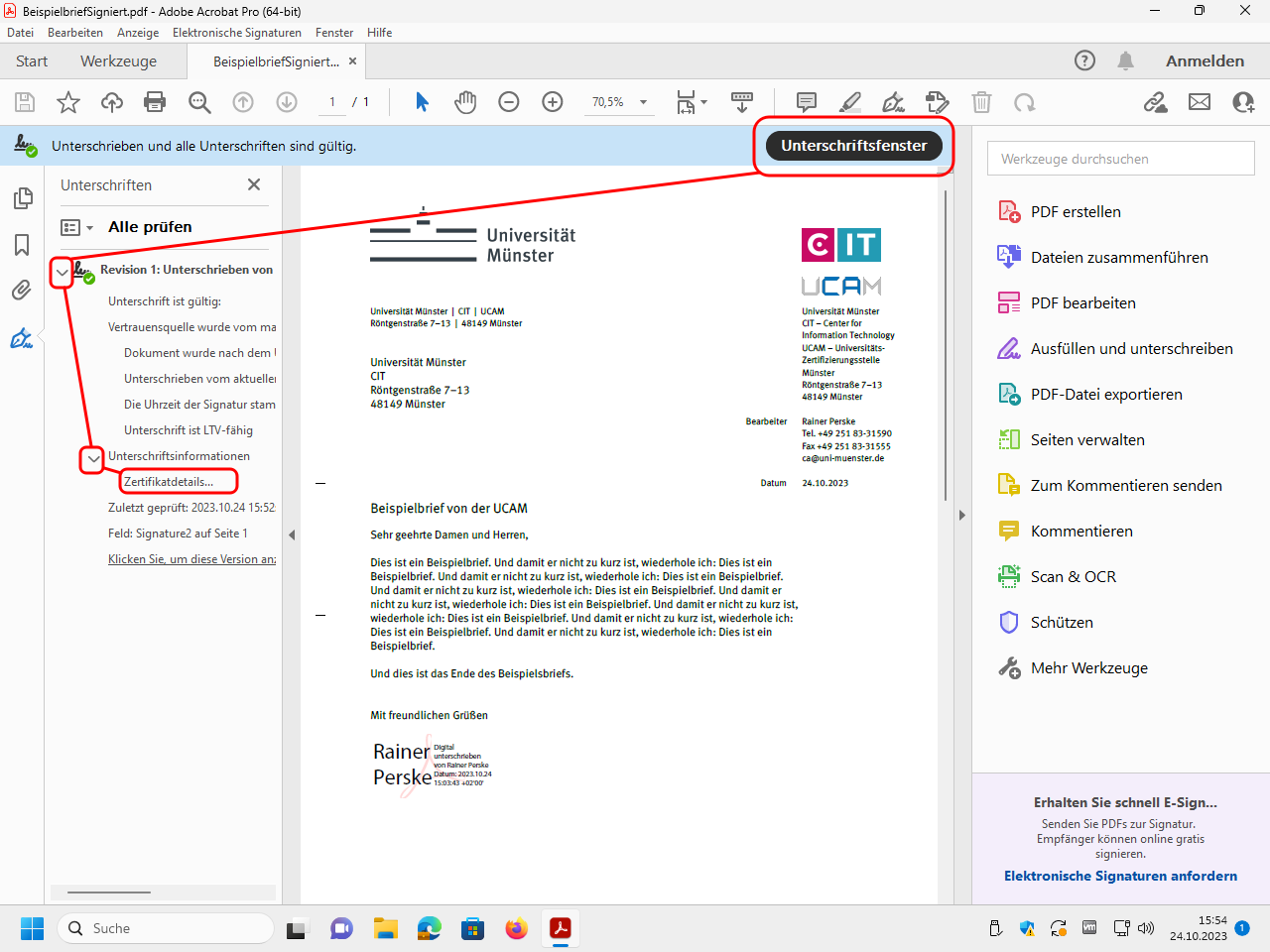Open Firefox from the taskbar
The height and width of the screenshot is (952, 1270).
516,929
